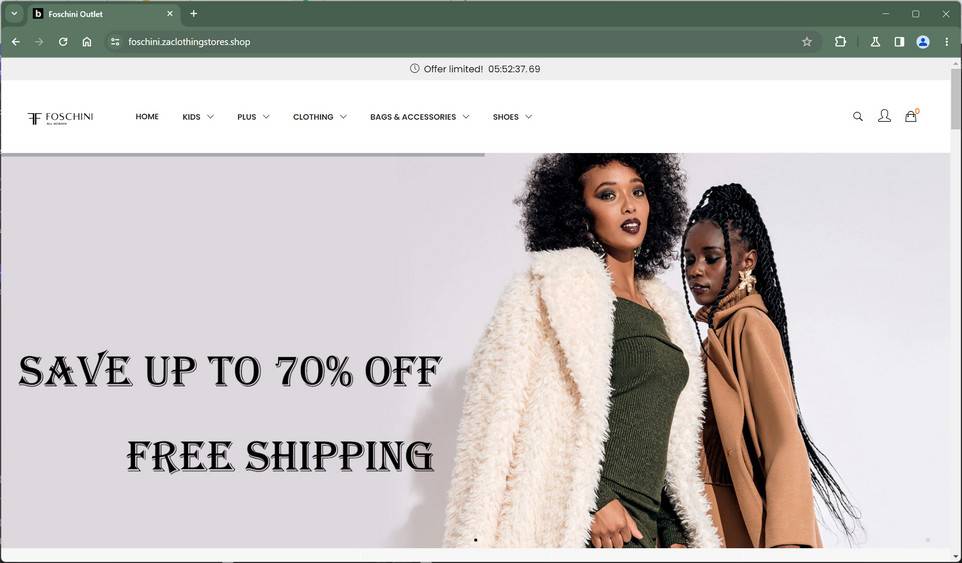Viewport: 962px width, 563px height.
Task: Open the site search magnifier icon
Action: 858,117
